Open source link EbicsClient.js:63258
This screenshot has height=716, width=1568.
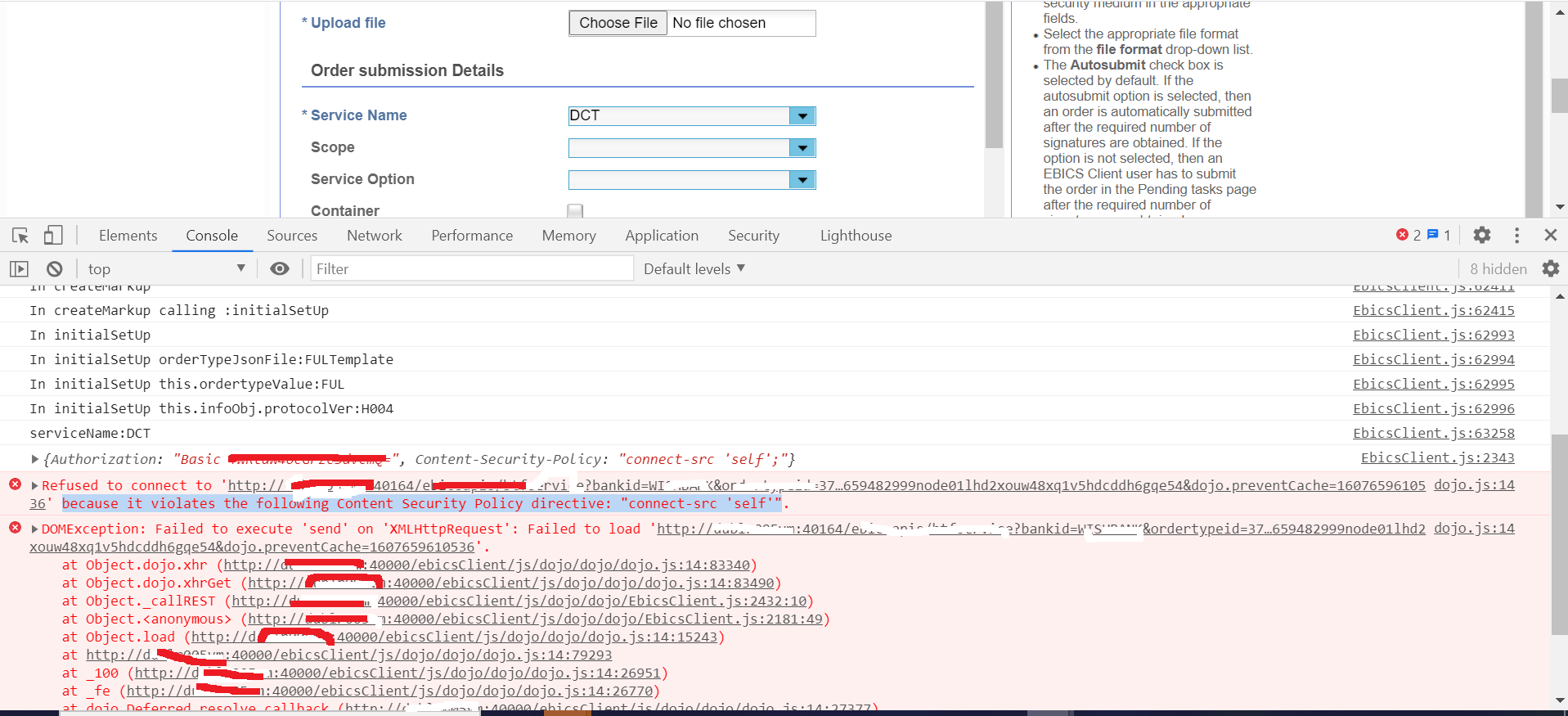1433,433
